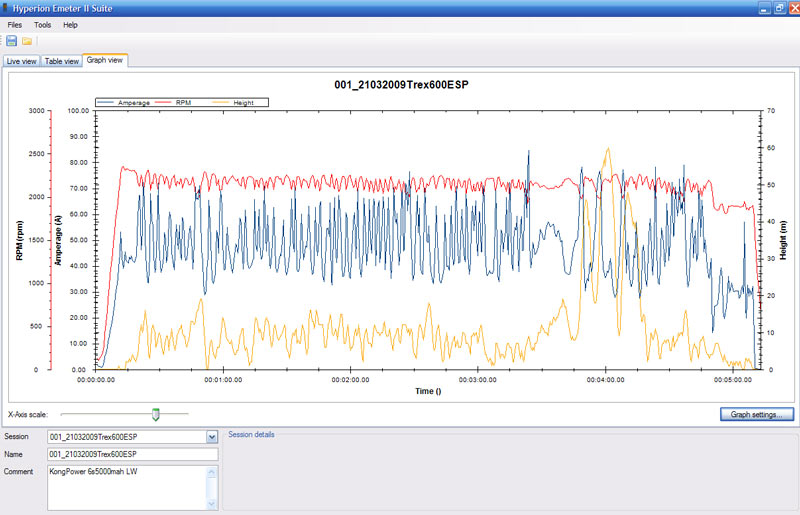This screenshot has width=800, height=515.
Task: Click the X-Axis scale slider handle
Action: tap(155, 414)
